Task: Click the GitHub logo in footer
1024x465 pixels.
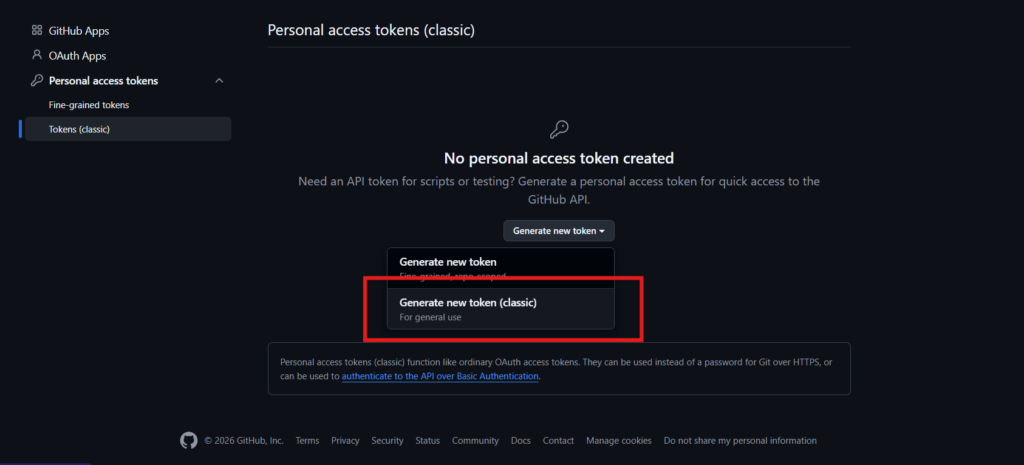Action: pyautogui.click(x=188, y=440)
